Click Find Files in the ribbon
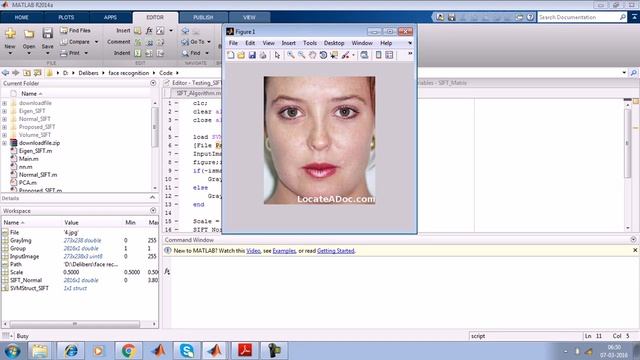The height and width of the screenshot is (360, 640). (76, 30)
